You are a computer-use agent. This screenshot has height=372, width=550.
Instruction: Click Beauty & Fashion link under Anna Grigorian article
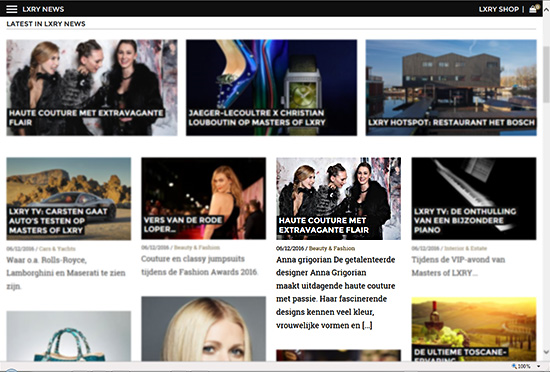pos(332,249)
